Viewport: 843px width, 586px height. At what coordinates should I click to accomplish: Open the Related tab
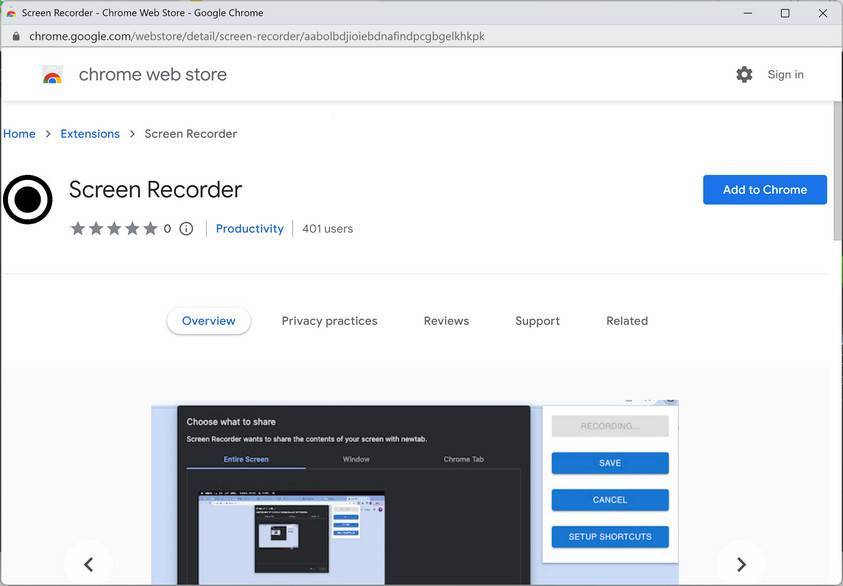627,321
